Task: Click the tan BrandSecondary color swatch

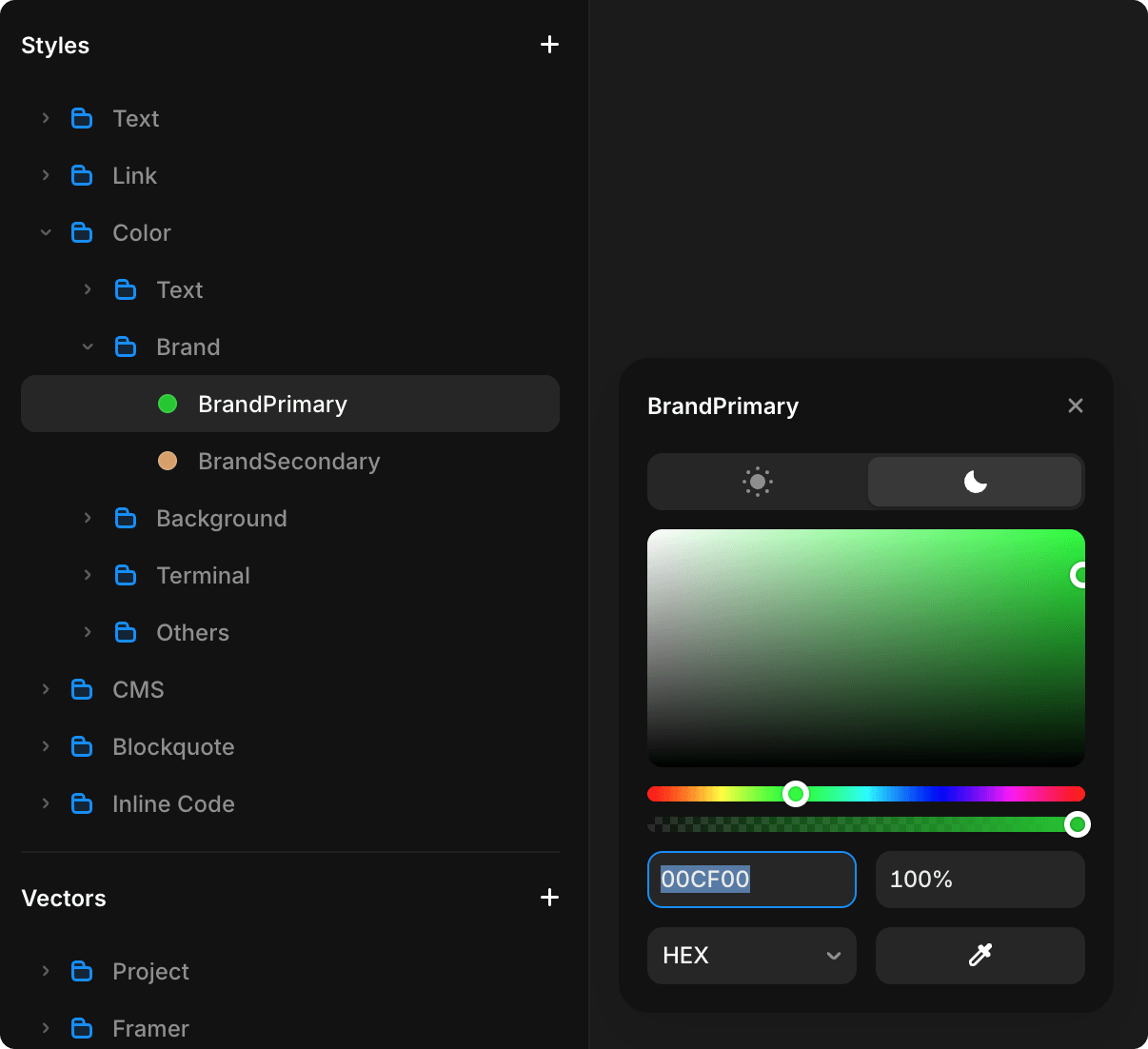Action: [x=168, y=461]
